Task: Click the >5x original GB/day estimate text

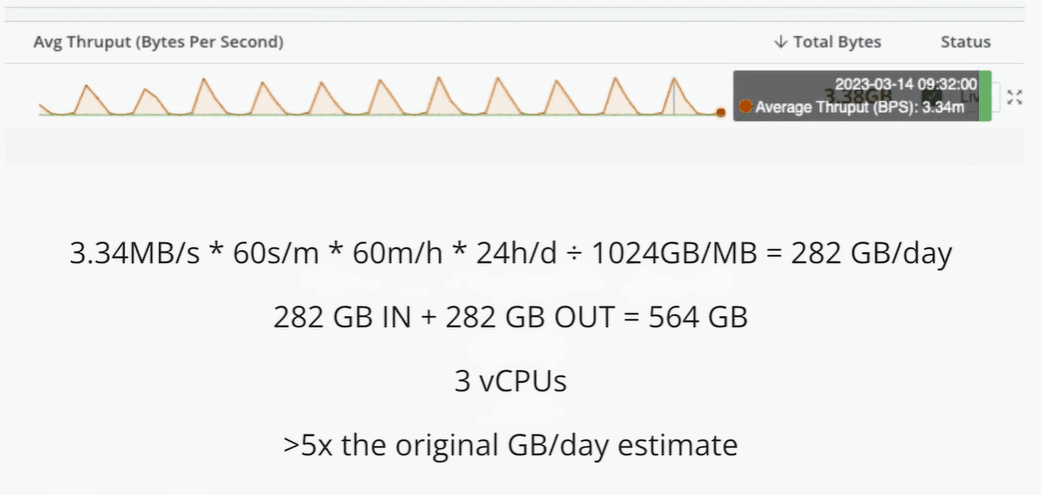Action: [x=510, y=443]
